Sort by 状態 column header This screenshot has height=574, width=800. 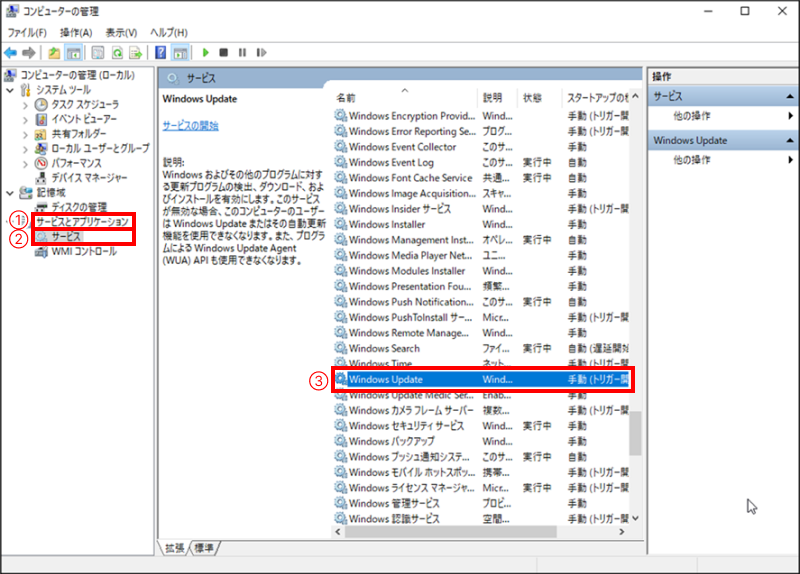[x=540, y=98]
